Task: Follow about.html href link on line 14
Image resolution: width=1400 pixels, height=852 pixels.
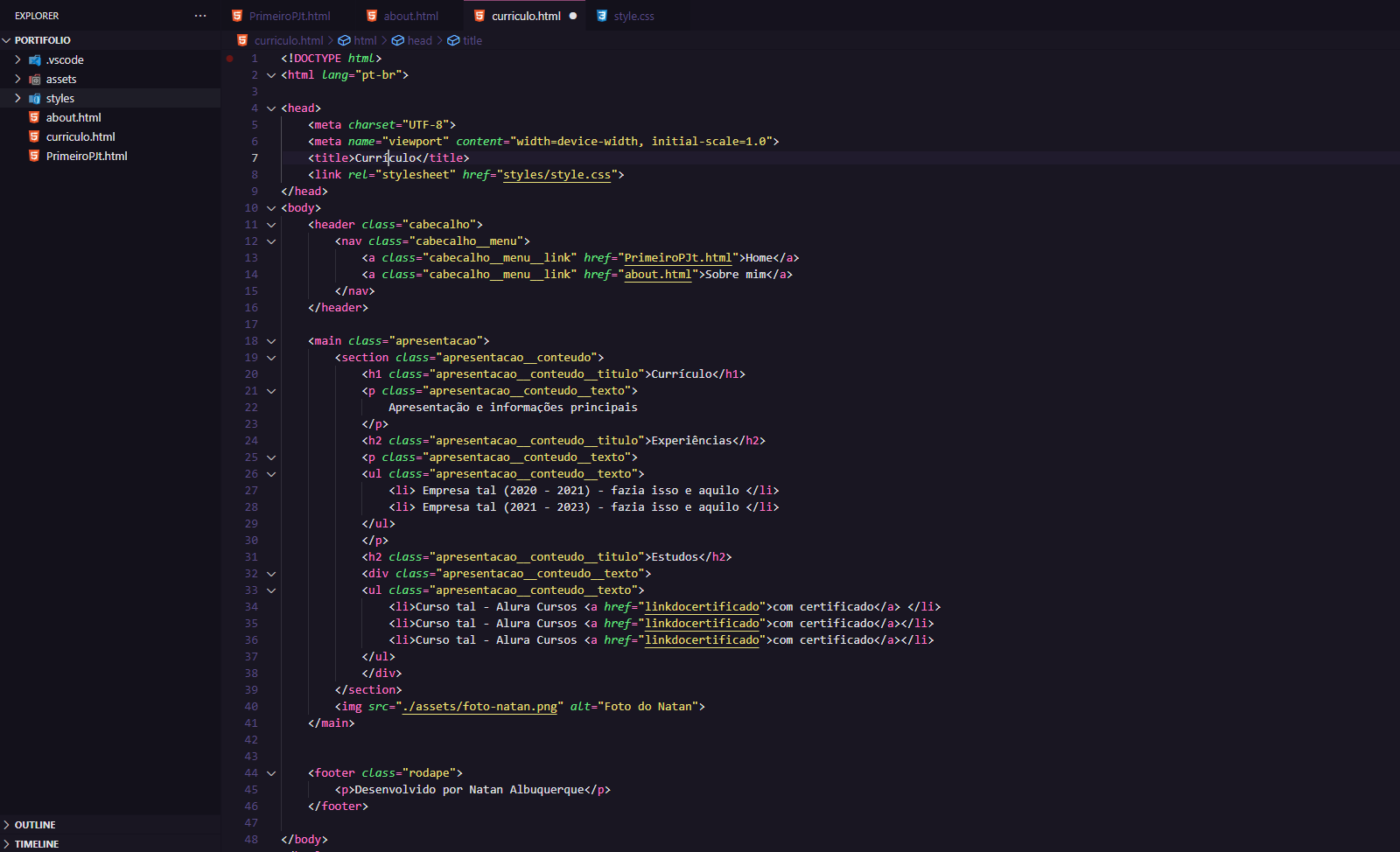Action: [x=658, y=275]
